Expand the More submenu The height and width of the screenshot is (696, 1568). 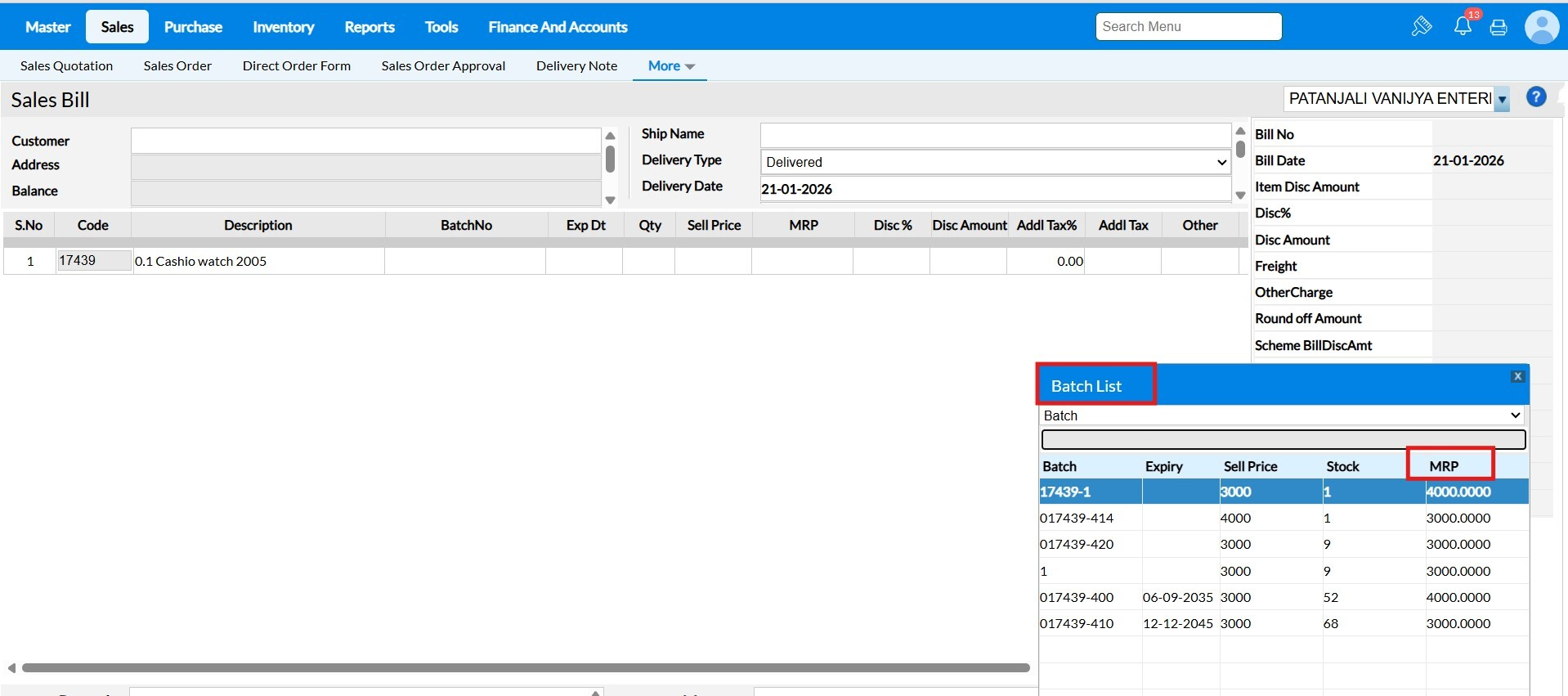point(670,66)
